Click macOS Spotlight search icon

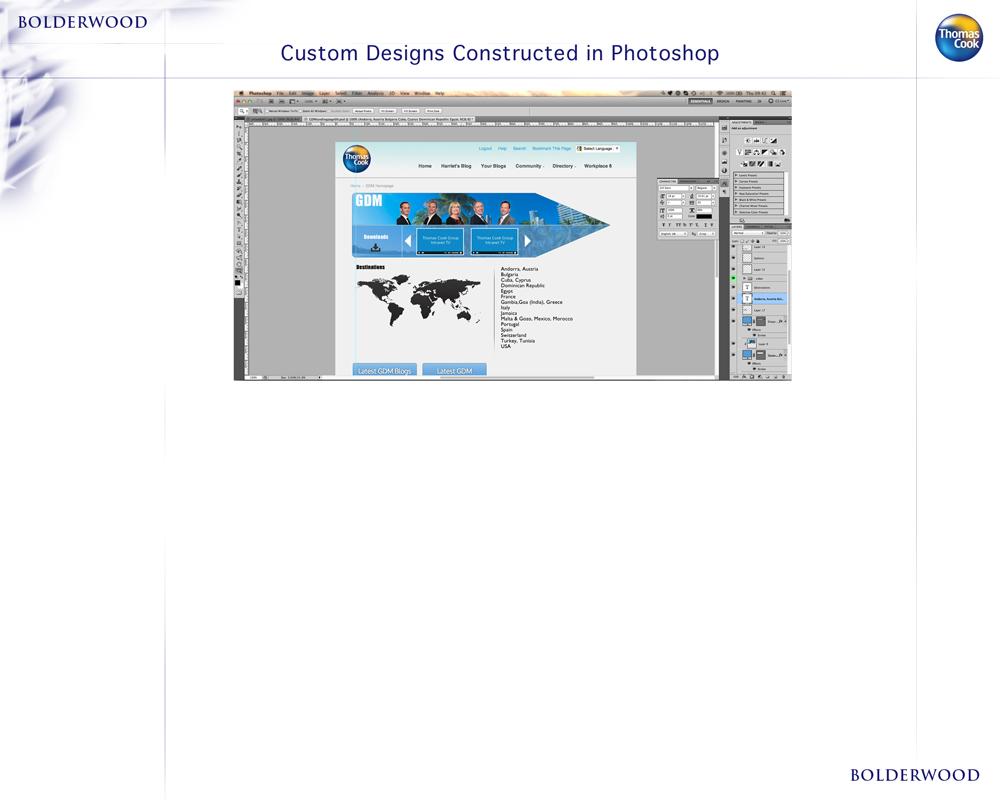[x=773, y=93]
